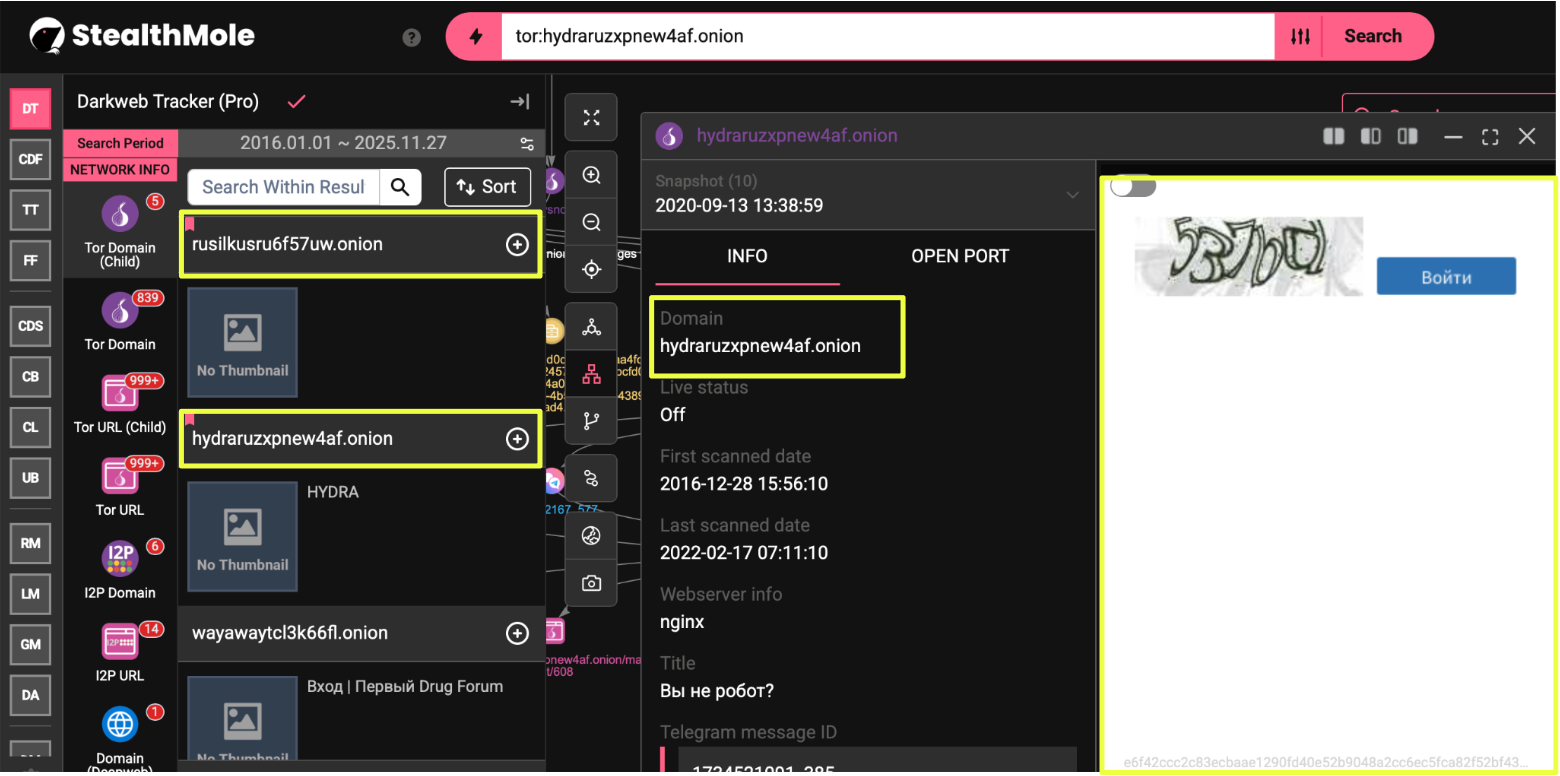Expand the Snapshot (10) date dropdown
This screenshot has width=1560, height=776.
pos(1072,194)
